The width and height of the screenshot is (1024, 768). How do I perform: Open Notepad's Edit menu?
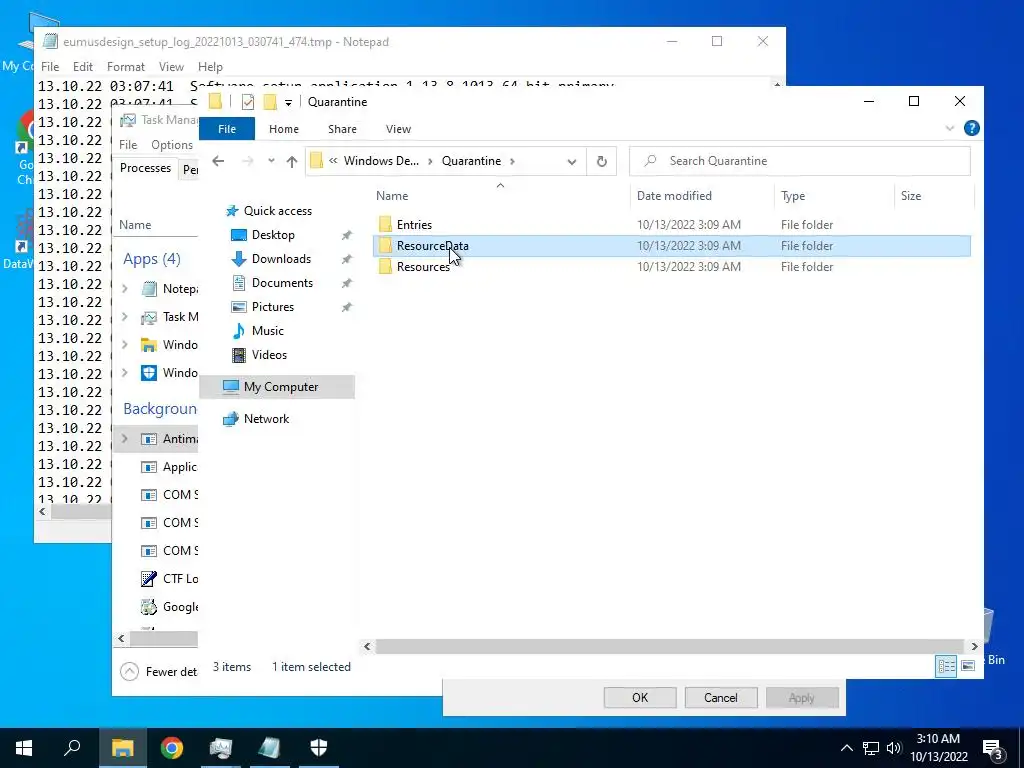[83, 67]
